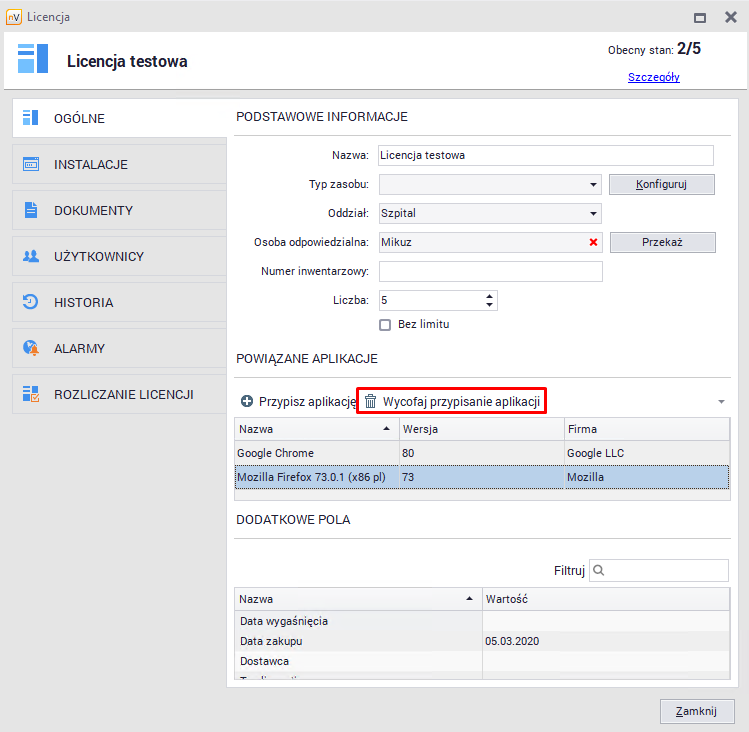Enable the Bez limitu checkbox
Screen dimensions: 749x732
385,324
